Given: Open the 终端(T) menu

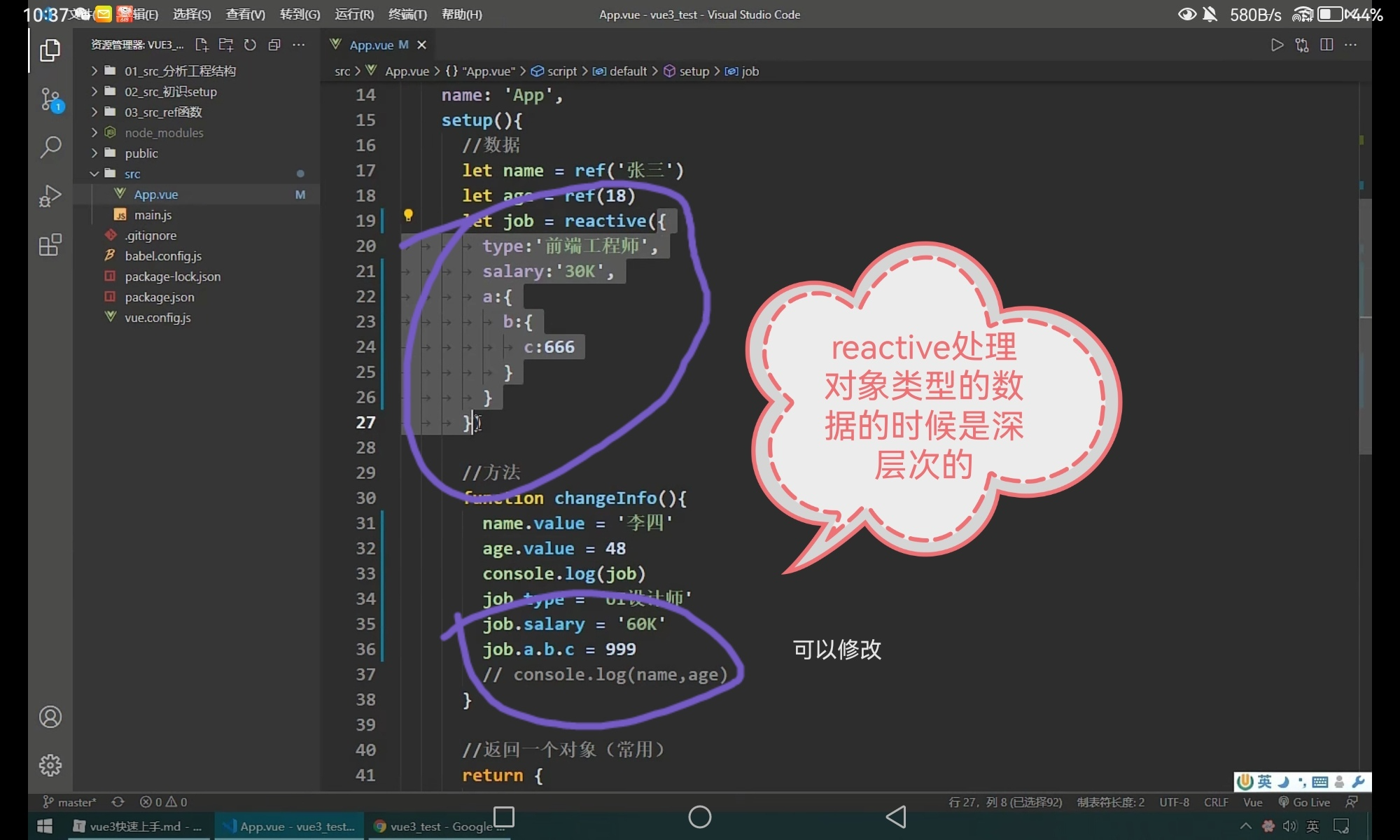Looking at the screenshot, I should 407,14.
